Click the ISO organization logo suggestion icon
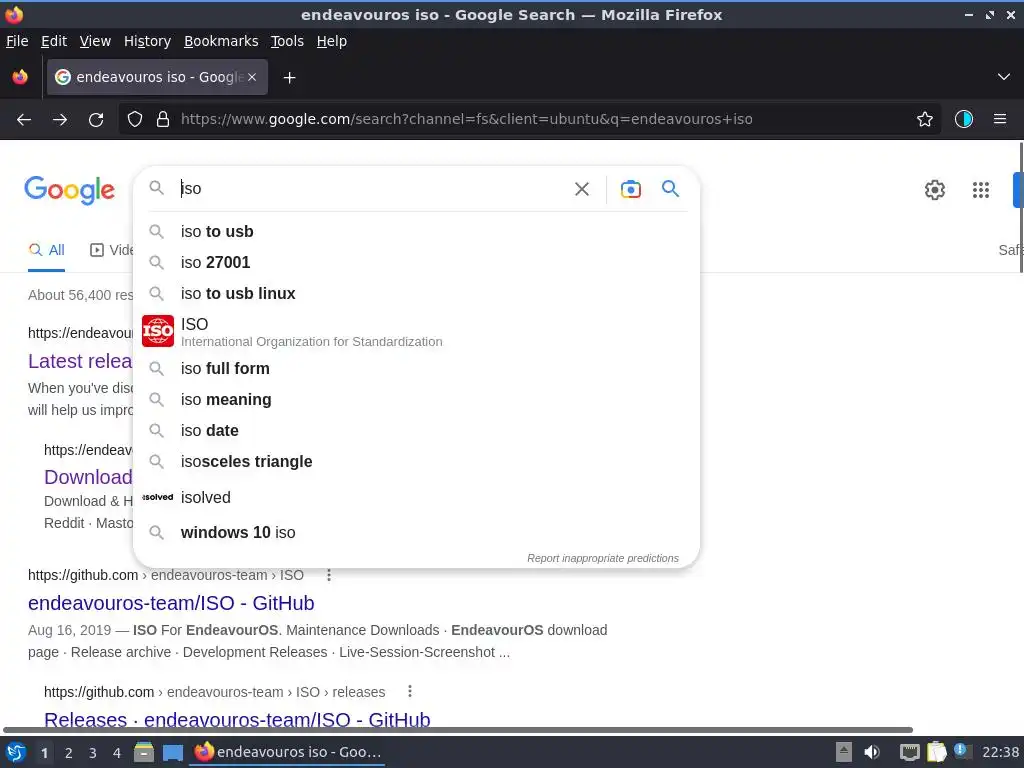This screenshot has height=768, width=1024. (158, 331)
